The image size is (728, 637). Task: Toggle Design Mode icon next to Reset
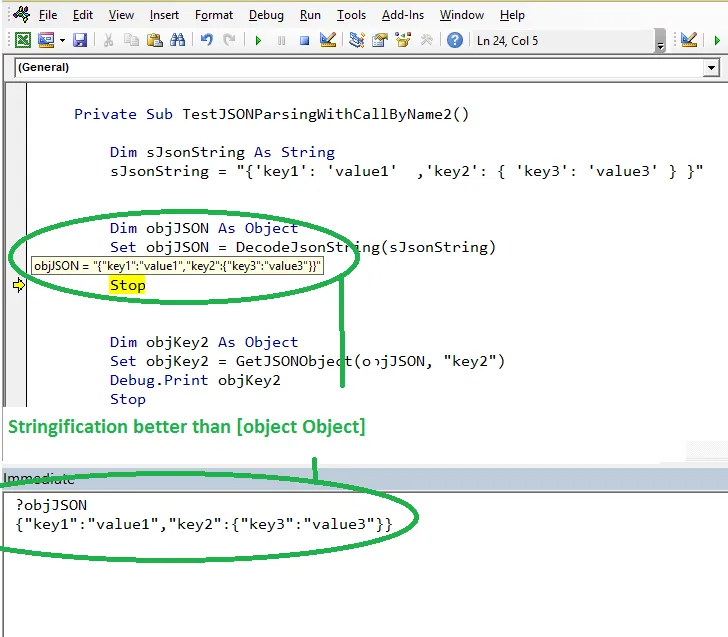pos(328,40)
